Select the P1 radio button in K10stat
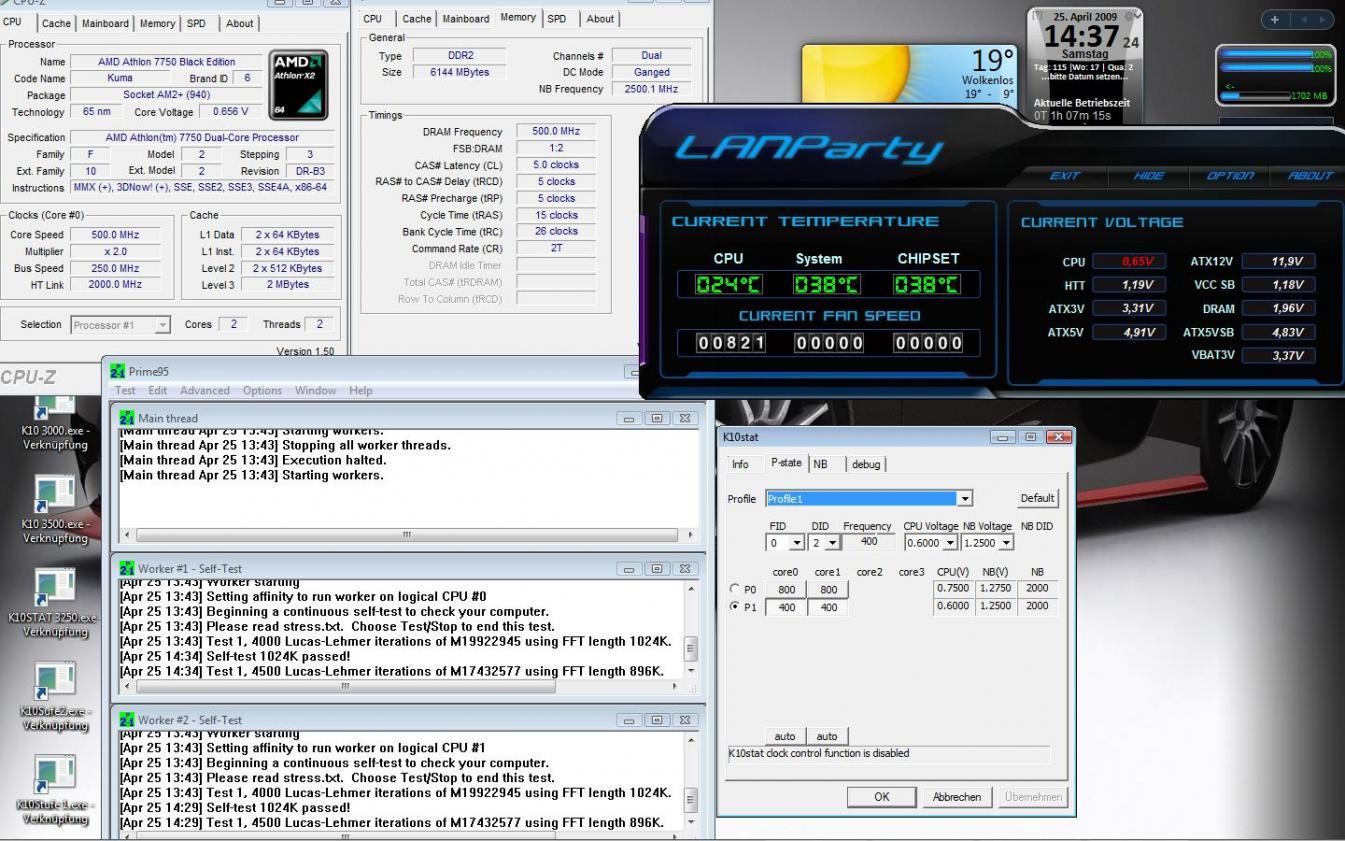 pos(736,606)
